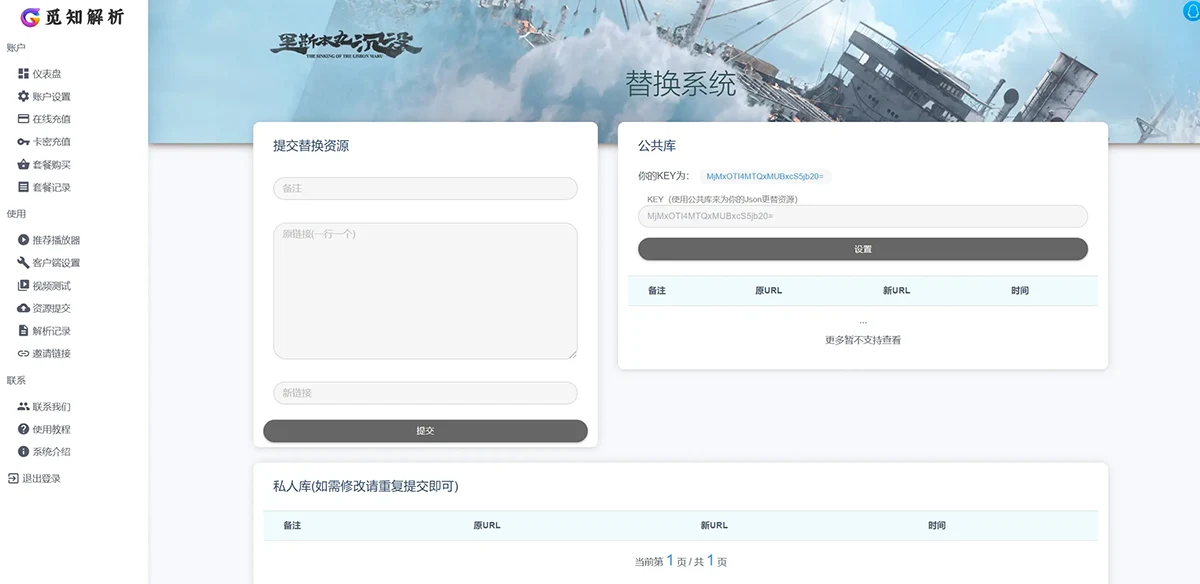Image resolution: width=1200 pixels, height=584 pixels.
Task: Click the 设置 button in 公共库
Action: click(862, 249)
